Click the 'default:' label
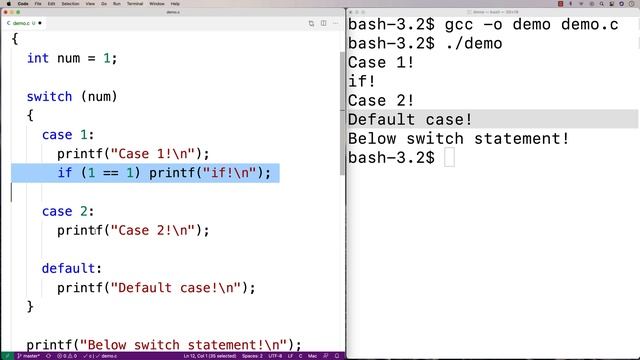 [72, 269]
